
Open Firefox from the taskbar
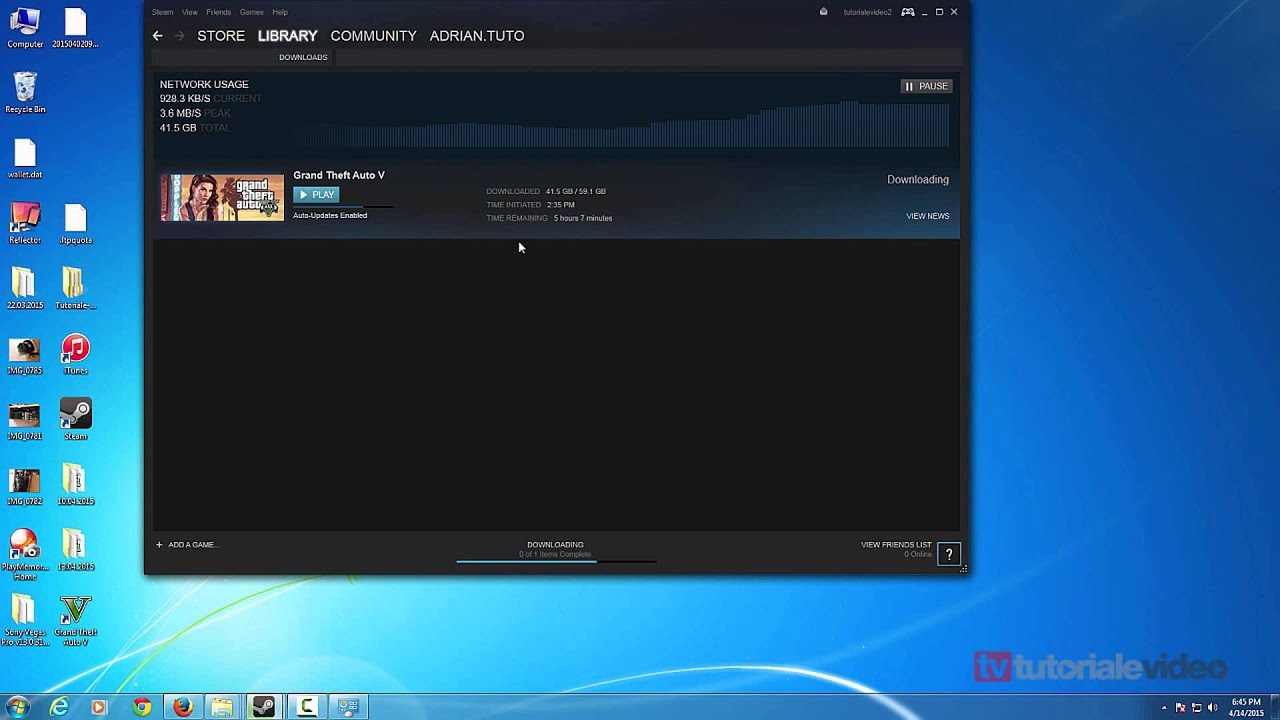[x=182, y=707]
